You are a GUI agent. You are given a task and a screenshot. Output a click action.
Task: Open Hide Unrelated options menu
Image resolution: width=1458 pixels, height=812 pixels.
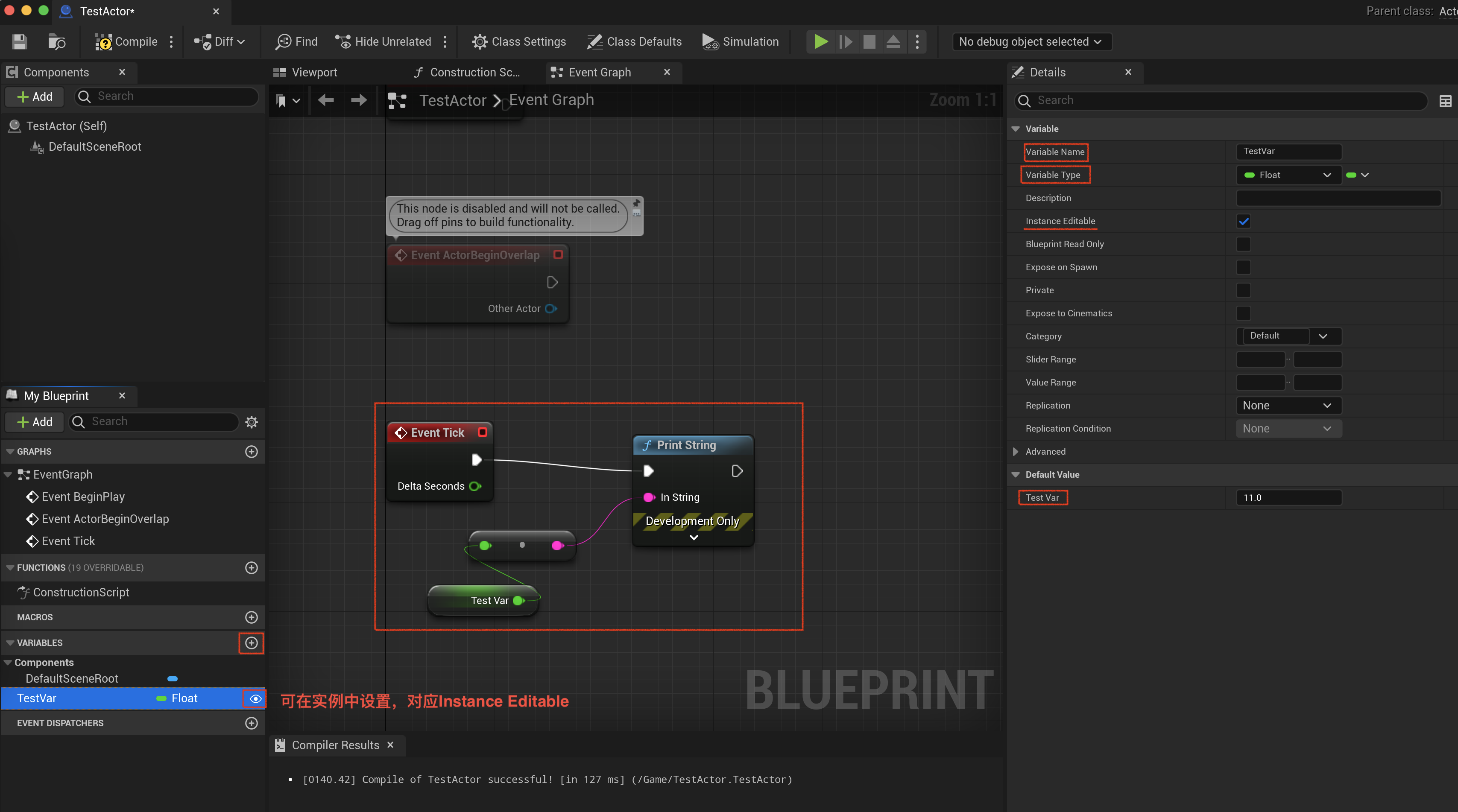[445, 41]
